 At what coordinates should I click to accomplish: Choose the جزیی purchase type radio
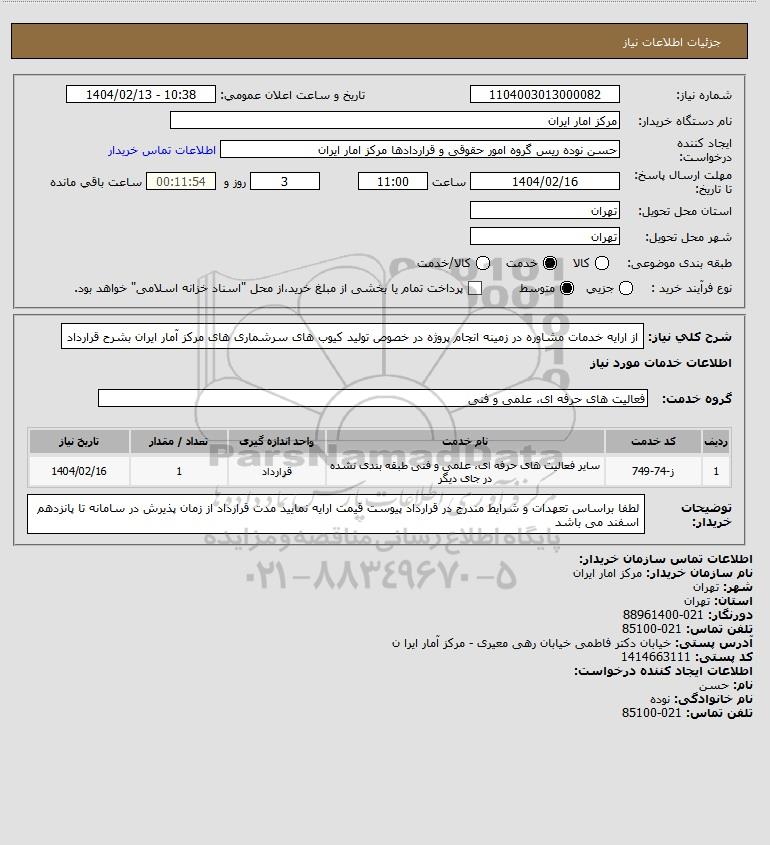(626, 288)
